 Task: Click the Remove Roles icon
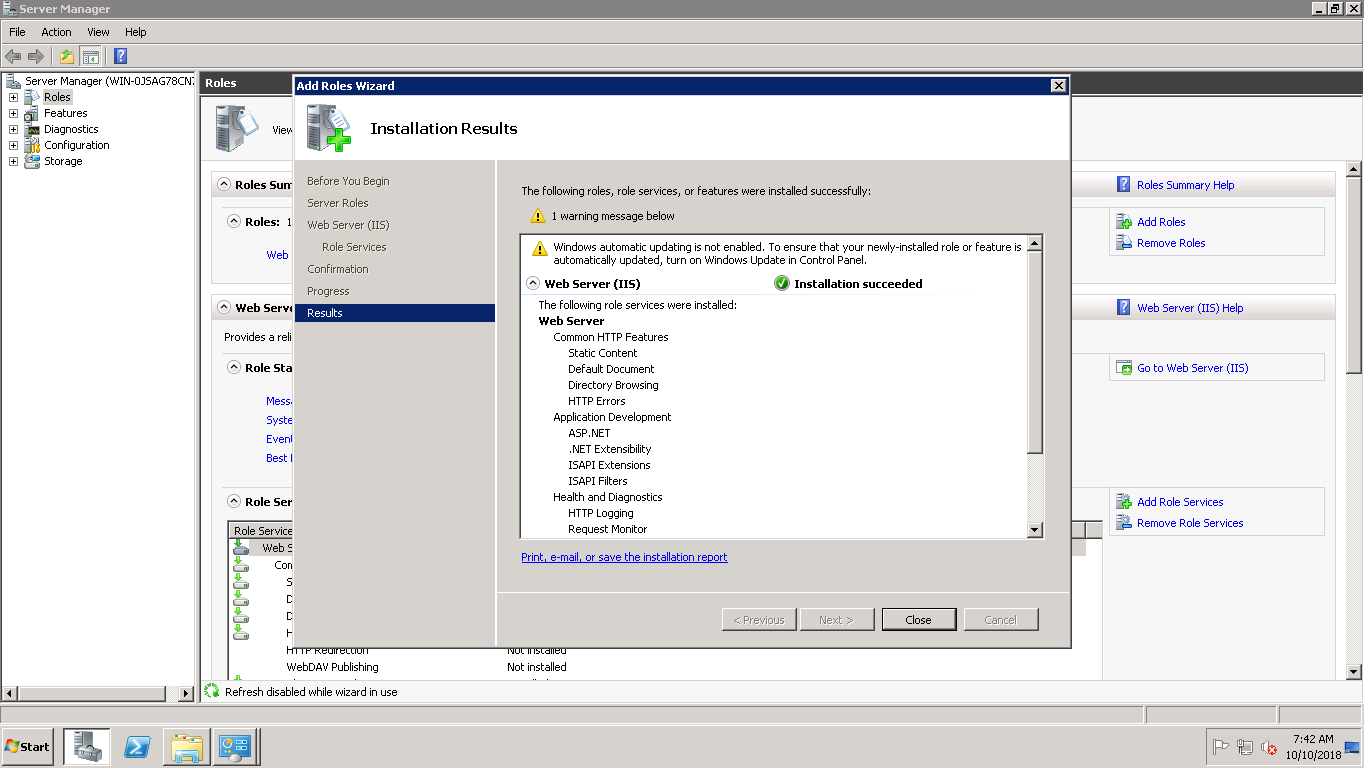(1124, 243)
